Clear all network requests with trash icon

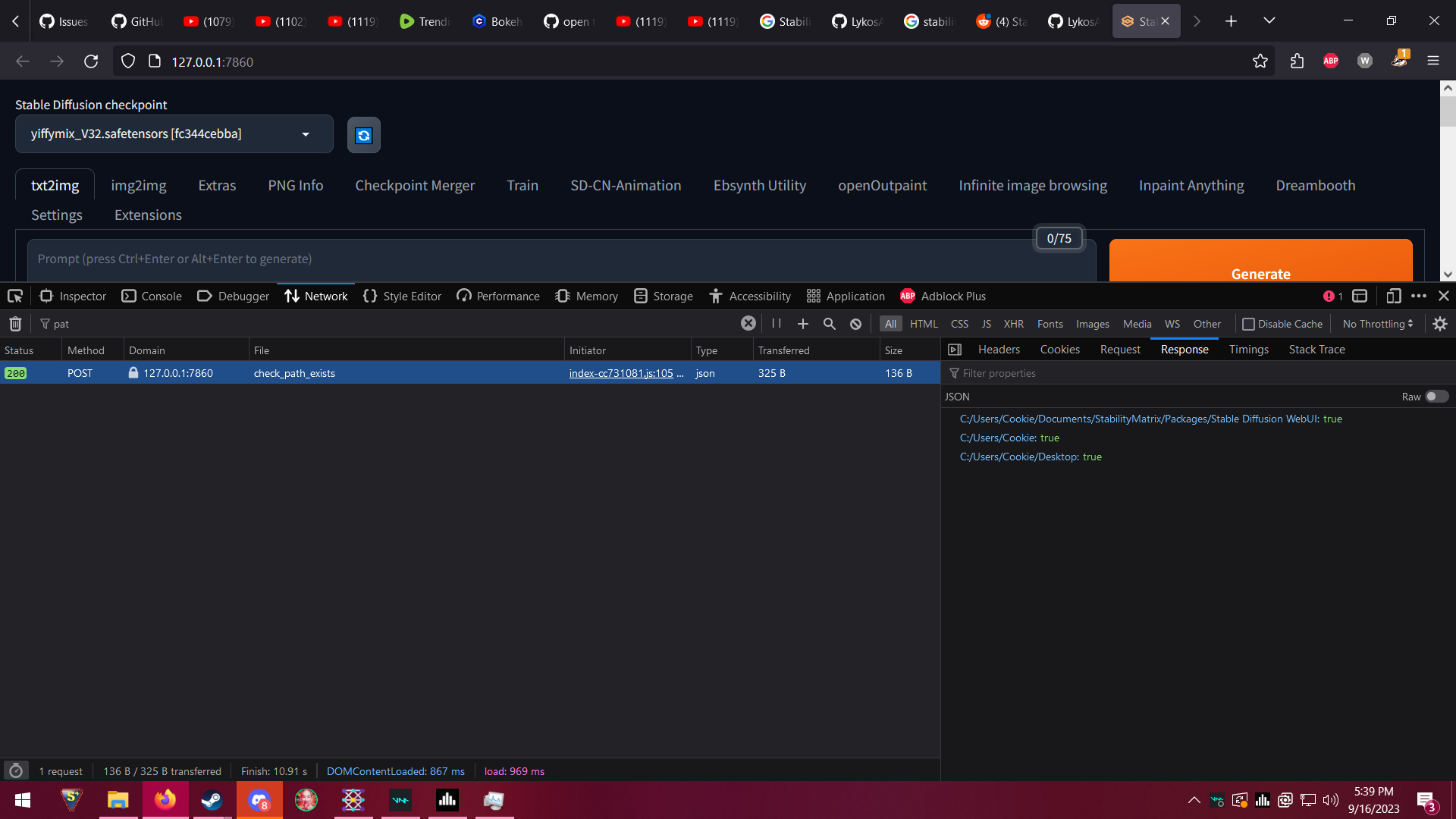pyautogui.click(x=15, y=324)
